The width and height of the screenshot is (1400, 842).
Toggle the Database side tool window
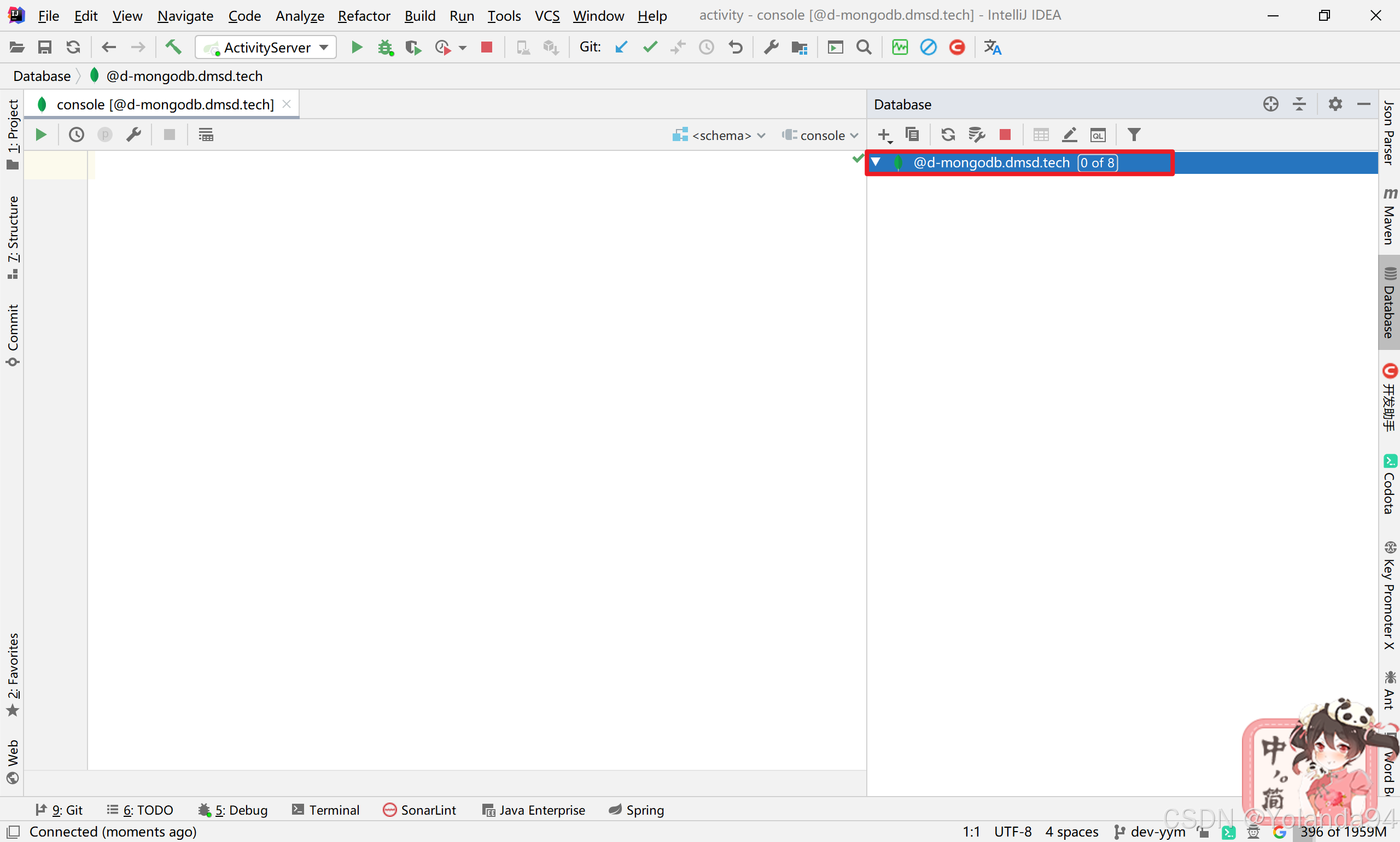1389,303
